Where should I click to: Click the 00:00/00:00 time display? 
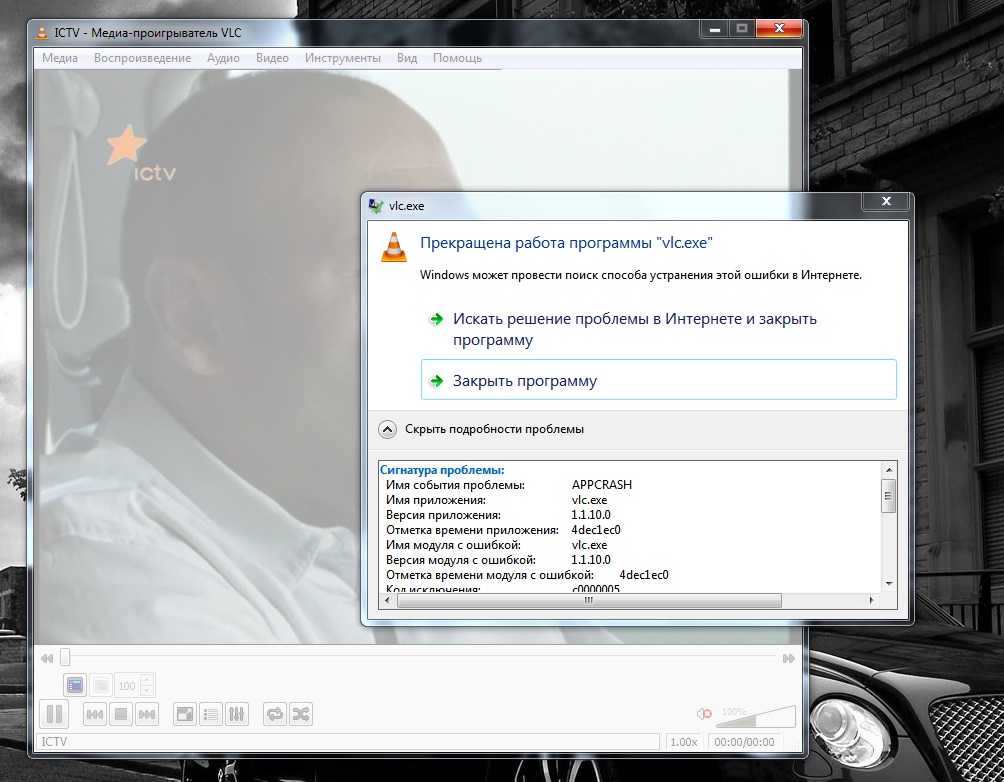(x=744, y=742)
